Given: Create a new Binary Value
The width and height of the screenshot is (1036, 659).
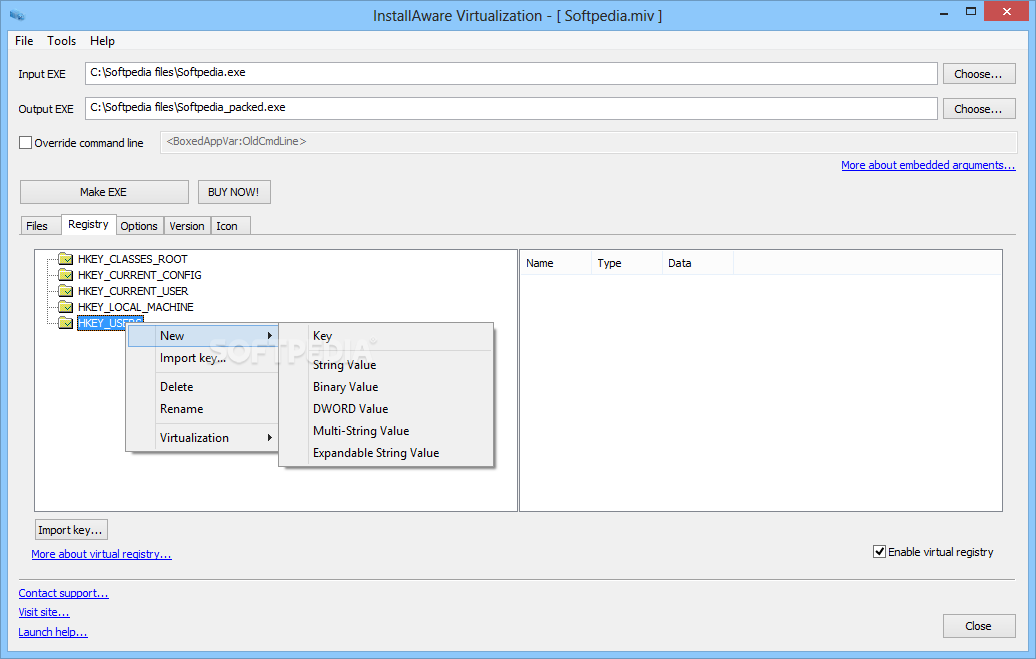Looking at the screenshot, I should [387, 387].
